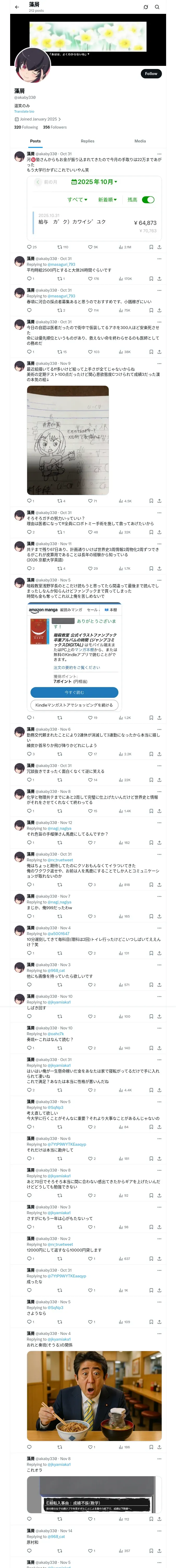The width and height of the screenshot is (176, 1568).
Task: Toggle the 残高 switch in the image
Action: tap(148, 200)
